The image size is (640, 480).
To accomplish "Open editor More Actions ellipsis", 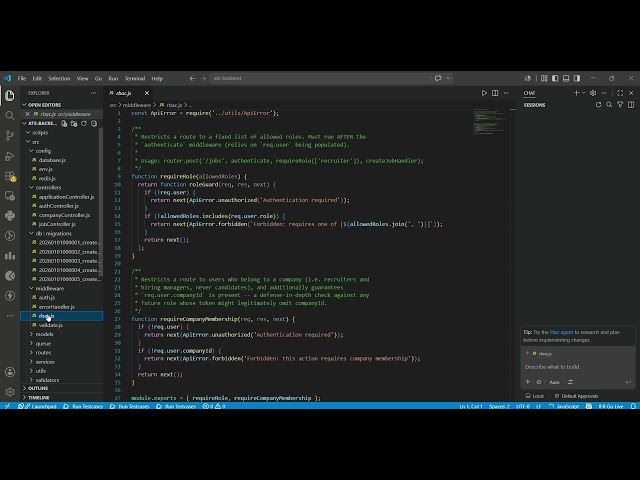I will (x=506, y=93).
